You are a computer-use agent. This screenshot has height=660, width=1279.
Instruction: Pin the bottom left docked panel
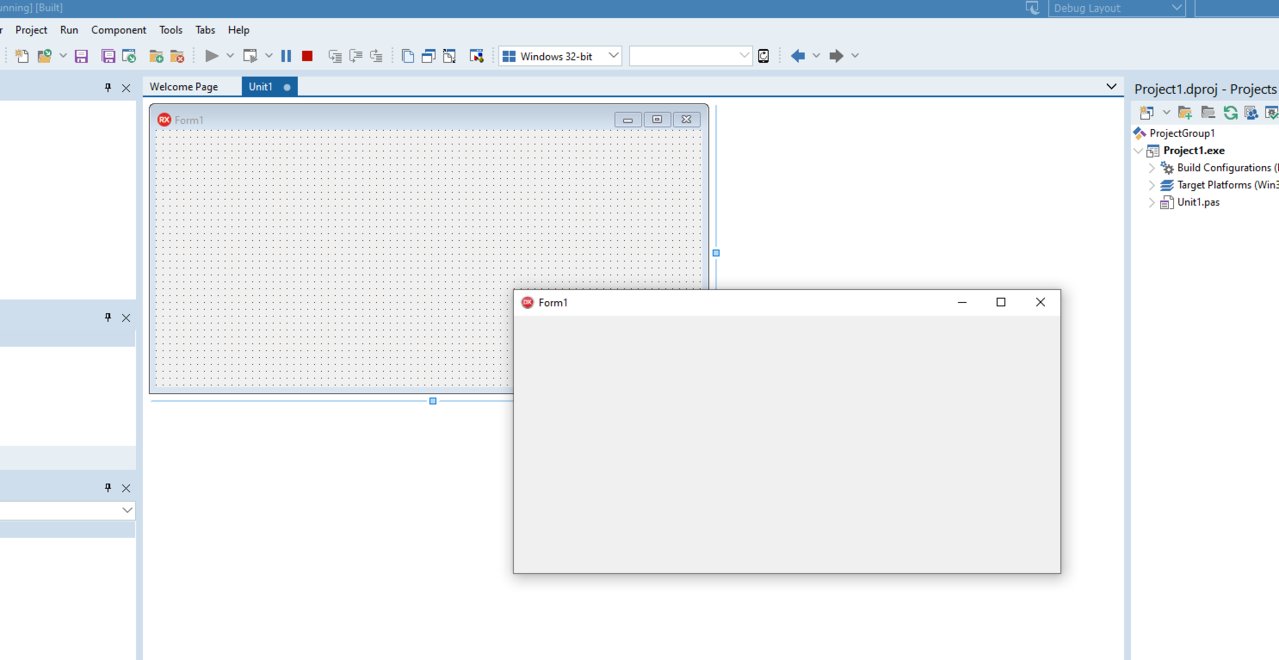[x=108, y=488]
